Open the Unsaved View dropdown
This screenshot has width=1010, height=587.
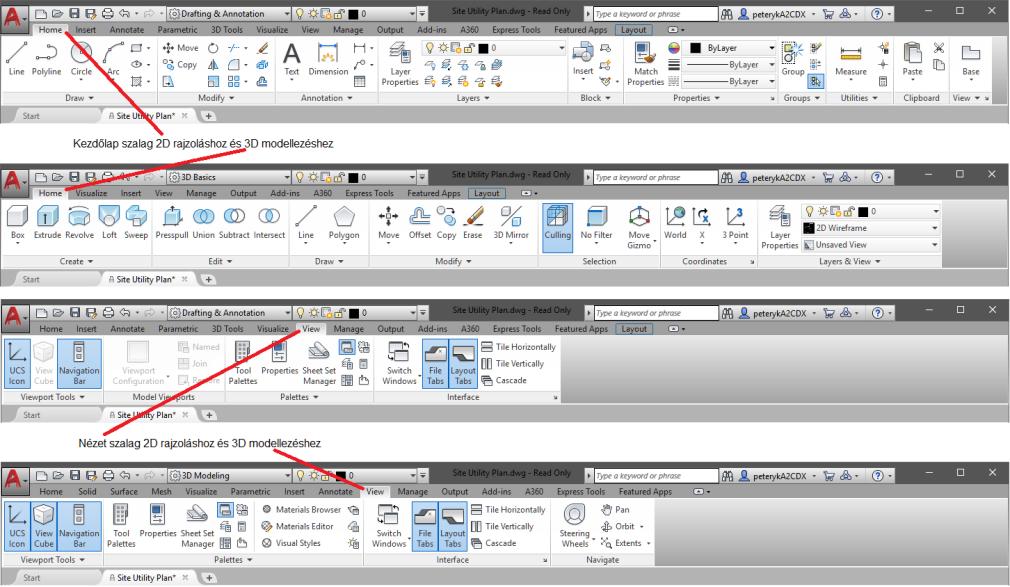coord(870,245)
